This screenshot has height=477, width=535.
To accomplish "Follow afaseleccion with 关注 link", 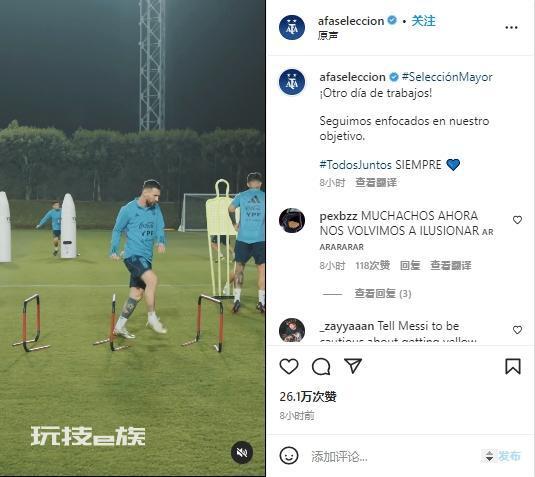I will 423,21.
